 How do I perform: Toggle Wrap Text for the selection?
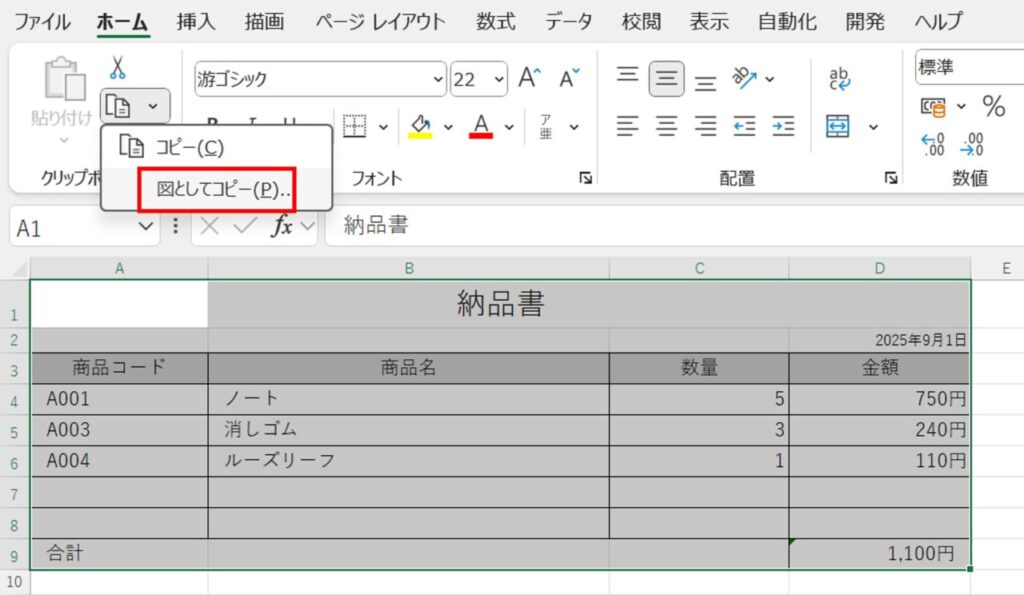(838, 77)
